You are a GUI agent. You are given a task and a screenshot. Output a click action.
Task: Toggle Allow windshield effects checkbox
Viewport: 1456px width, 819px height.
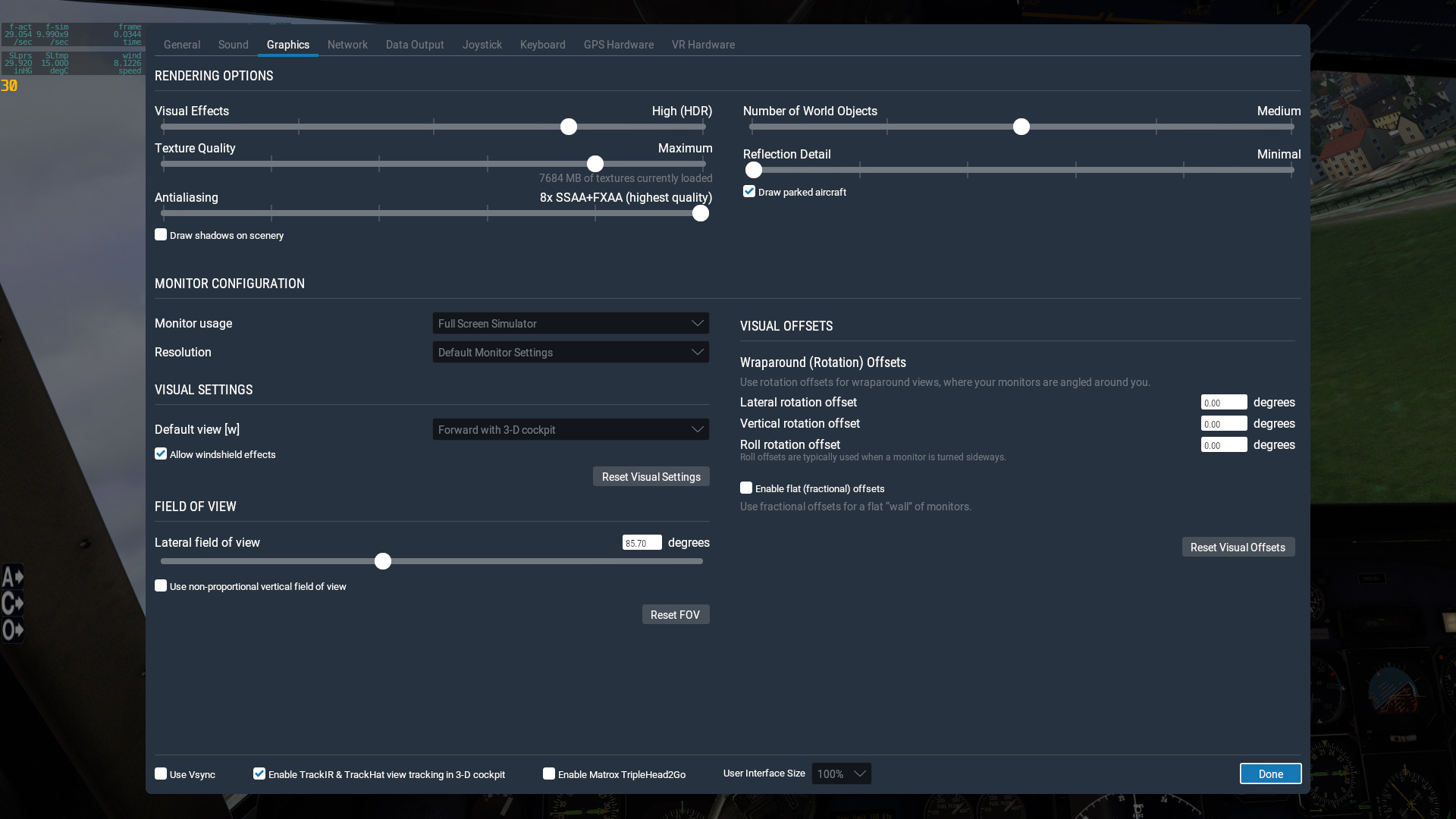[161, 454]
